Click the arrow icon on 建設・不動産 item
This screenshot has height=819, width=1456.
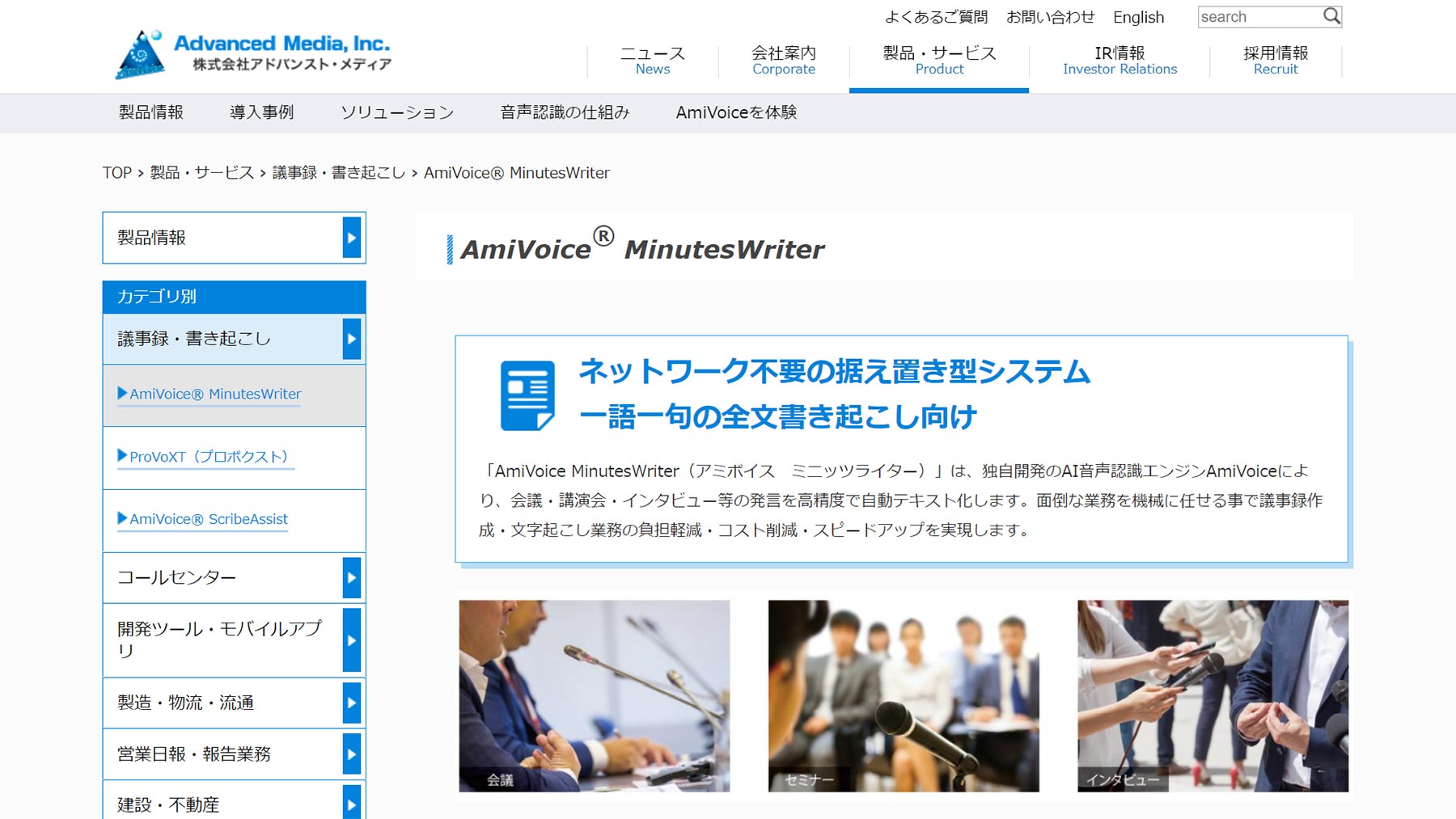click(351, 803)
